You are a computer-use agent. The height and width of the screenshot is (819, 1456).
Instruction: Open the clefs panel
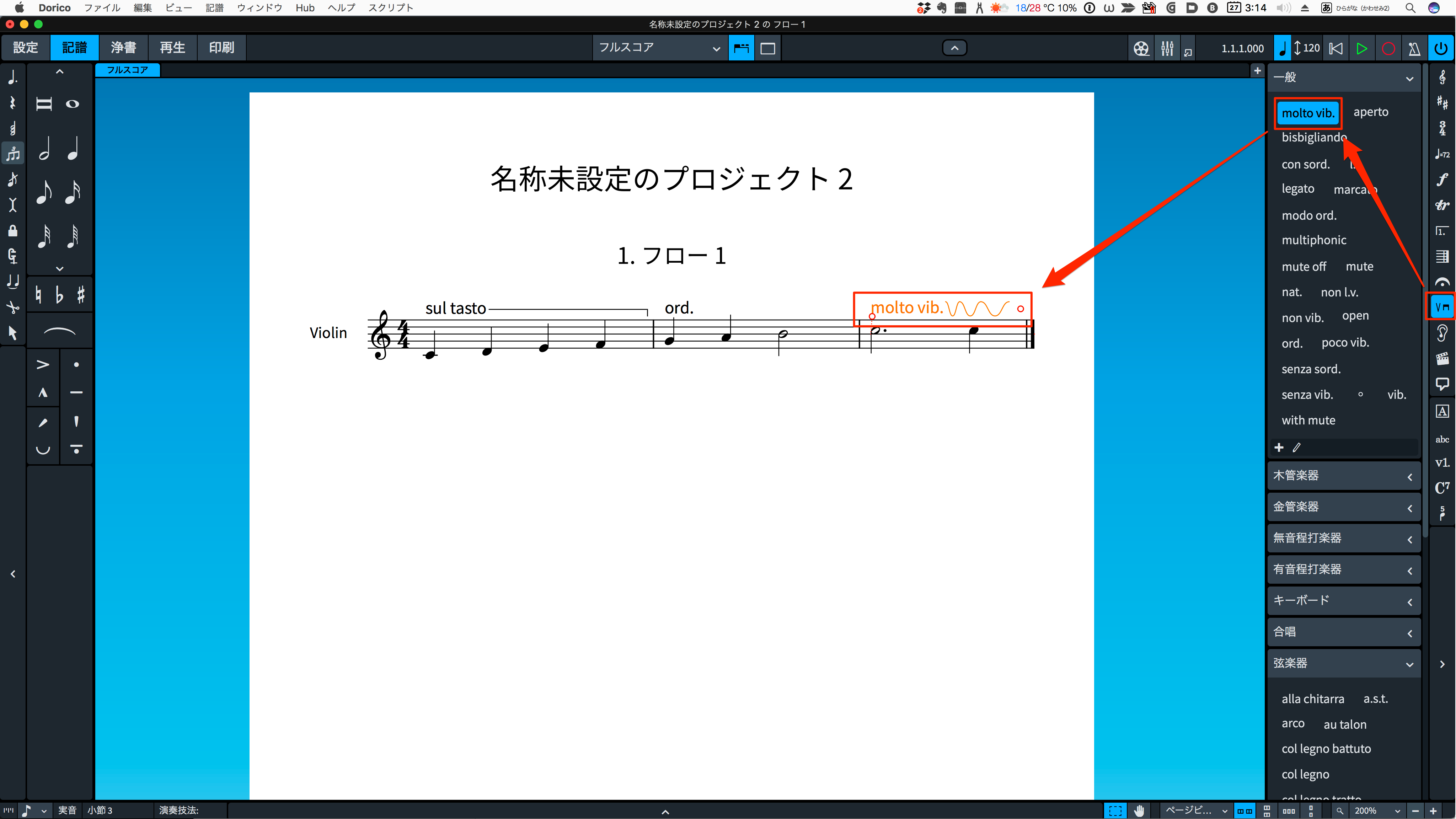click(1442, 77)
